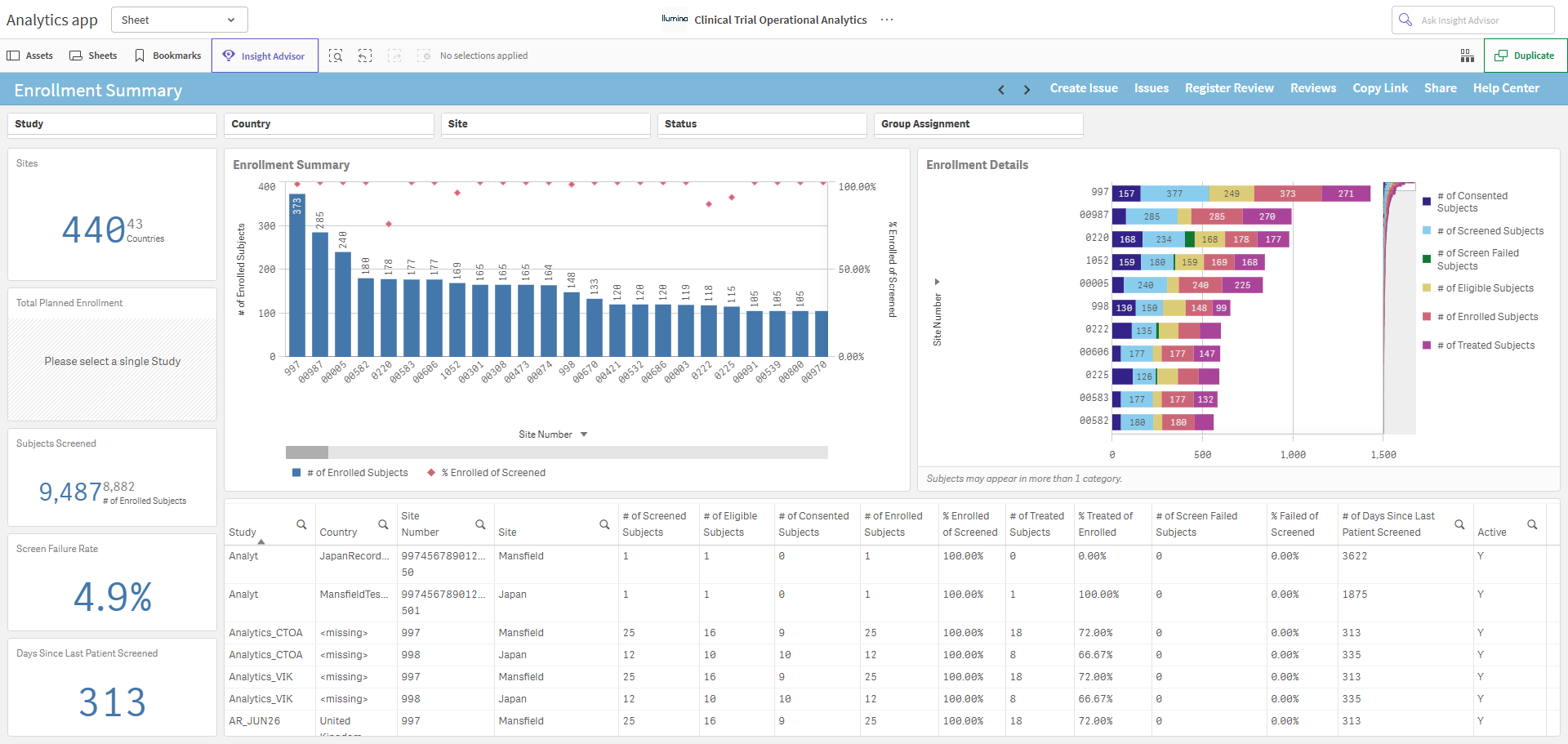Screen dimensions: 1568x744
Task: Go to the next sheet arrow
Action: coord(1027,90)
